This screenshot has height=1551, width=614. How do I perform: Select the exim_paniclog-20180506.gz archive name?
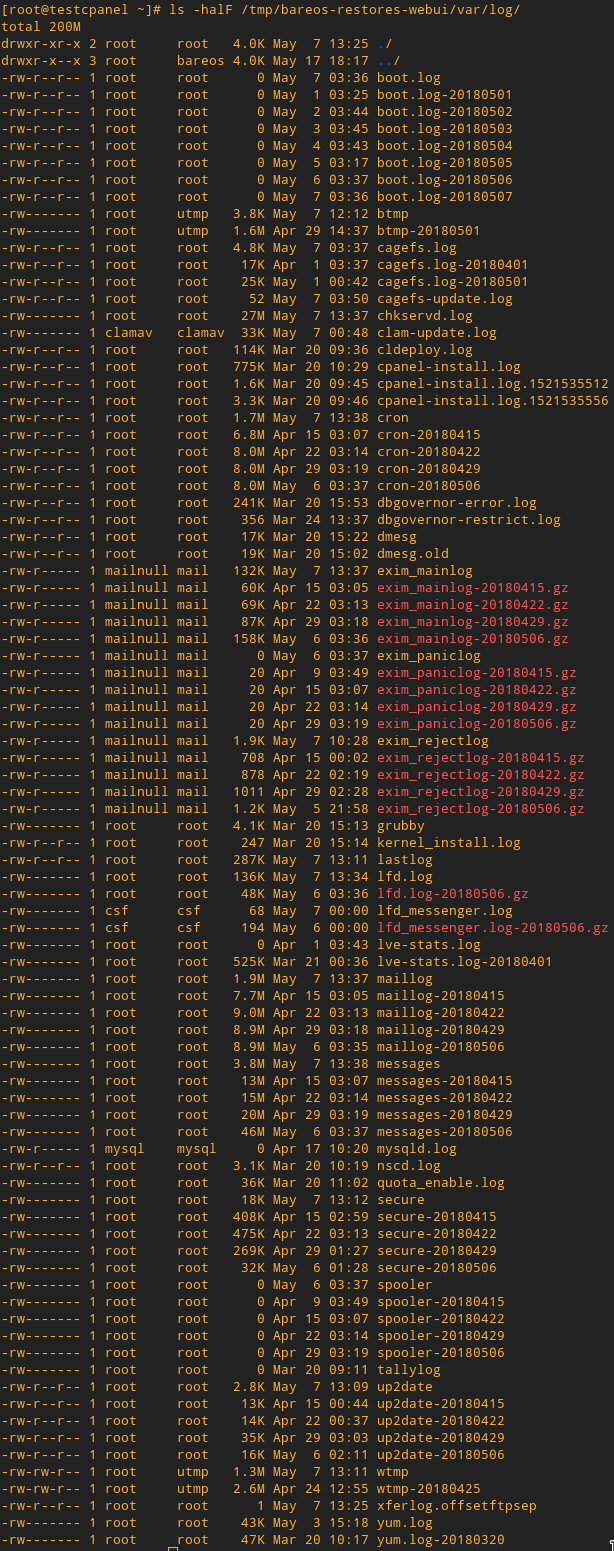[x=476, y=724]
